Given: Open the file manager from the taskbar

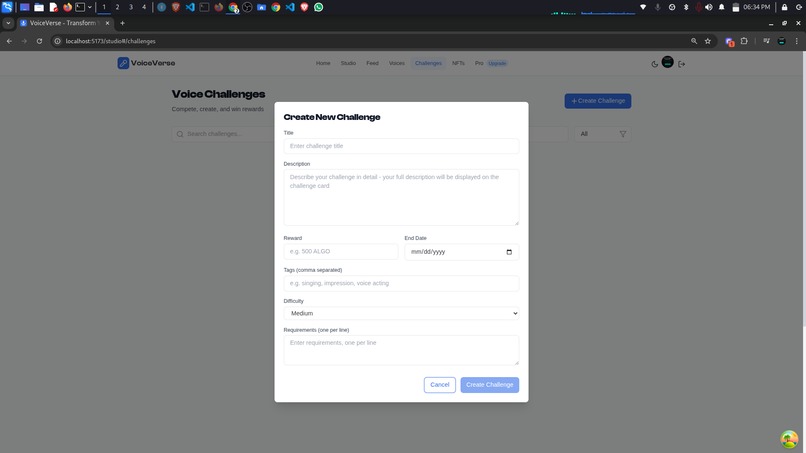Looking at the screenshot, I should (x=39, y=7).
